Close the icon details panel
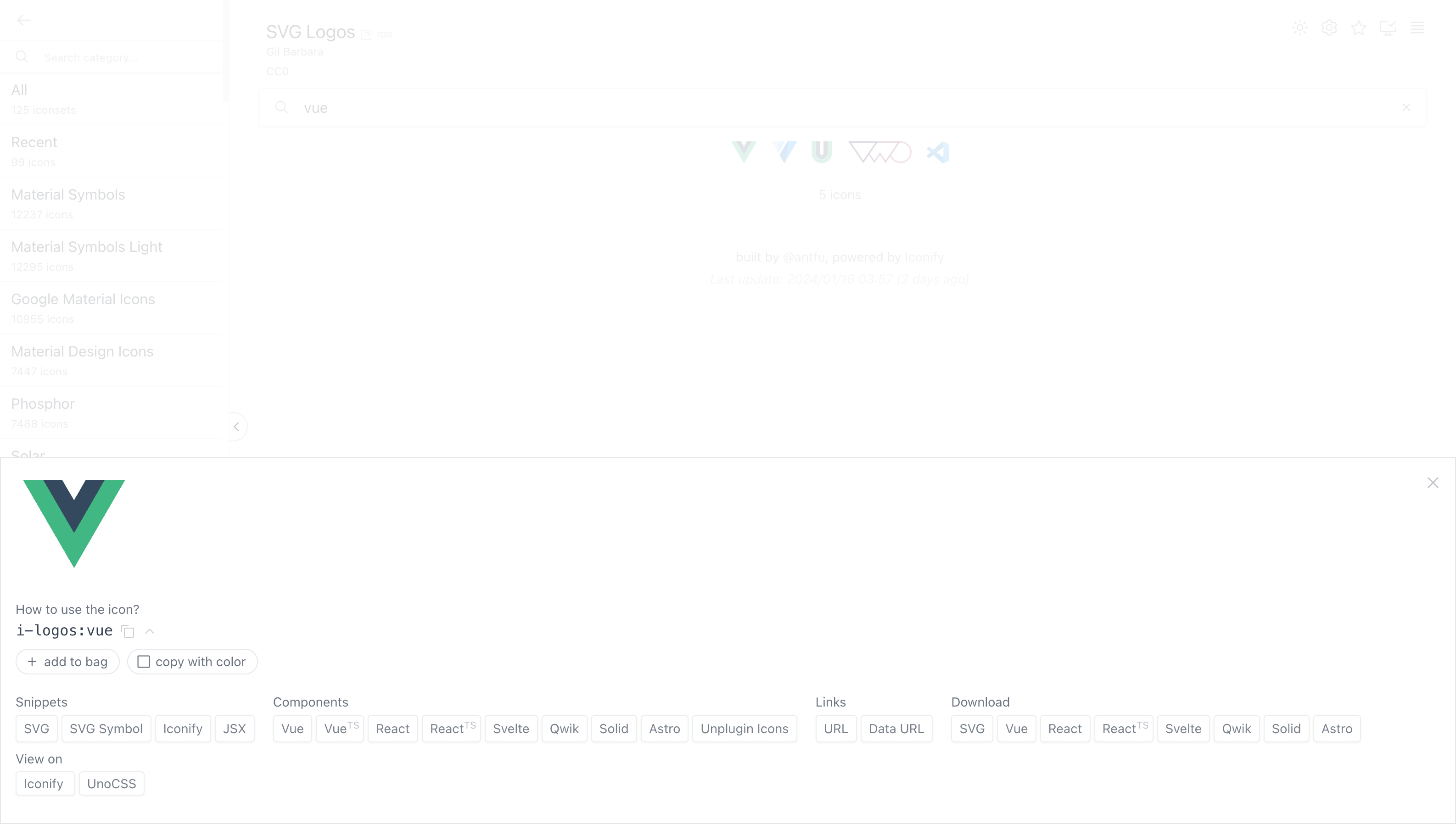The image size is (1456, 824). coord(1432,483)
